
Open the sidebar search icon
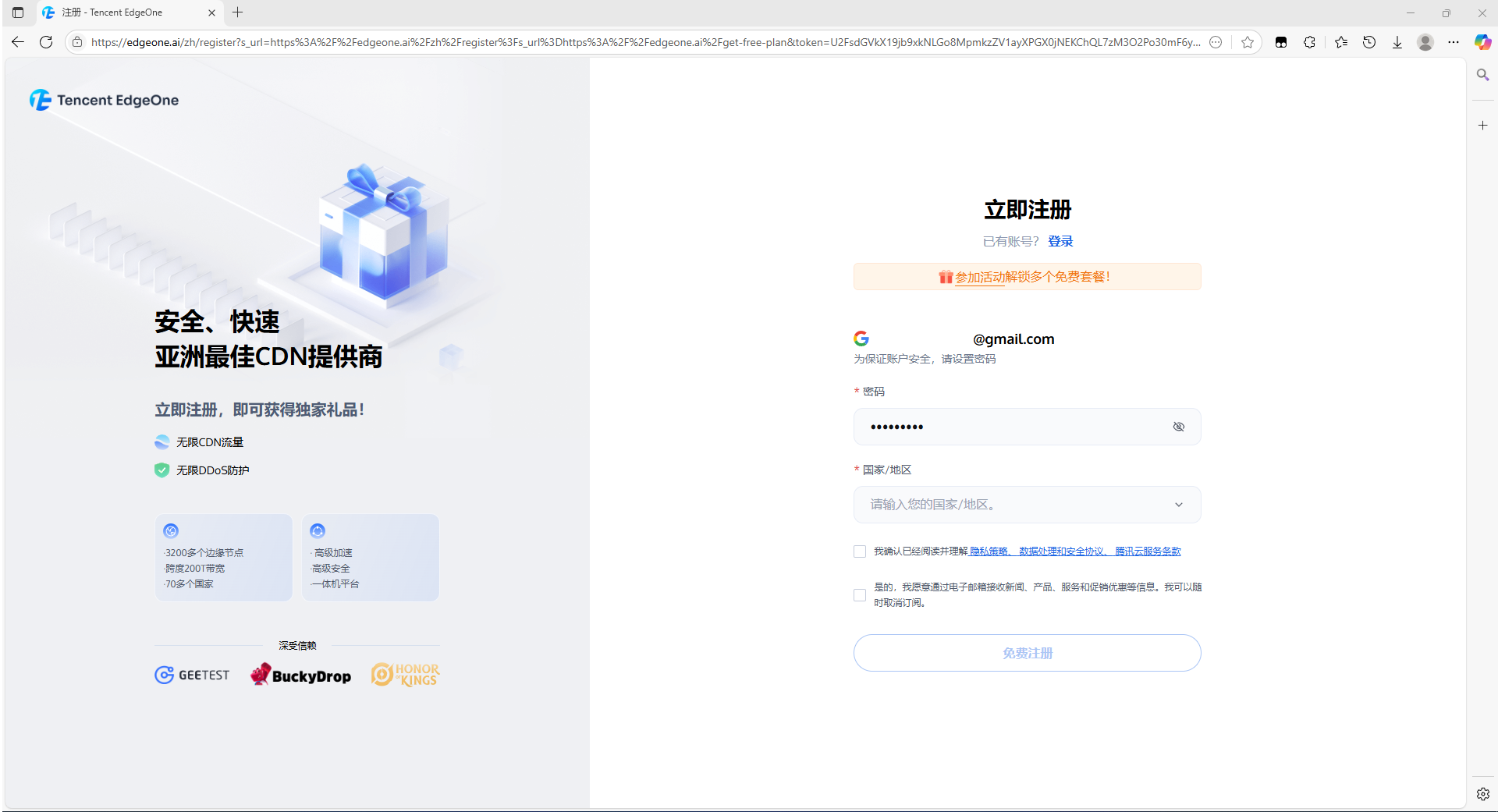coord(1482,75)
